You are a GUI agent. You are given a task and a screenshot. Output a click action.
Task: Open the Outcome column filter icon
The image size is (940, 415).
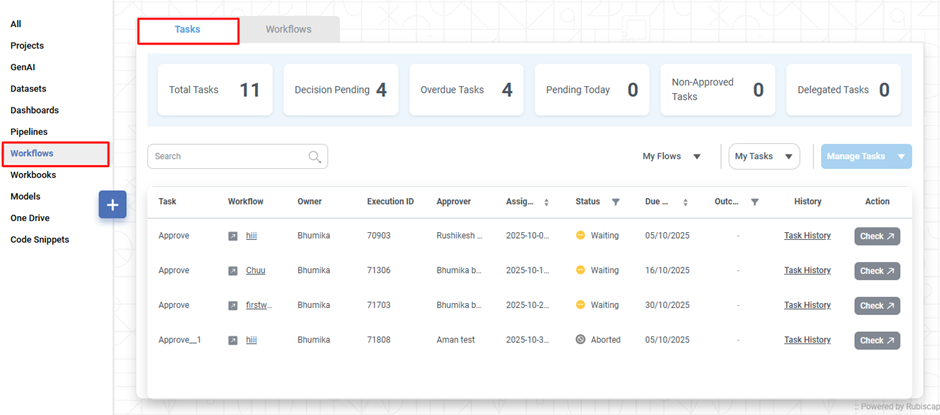(755, 202)
